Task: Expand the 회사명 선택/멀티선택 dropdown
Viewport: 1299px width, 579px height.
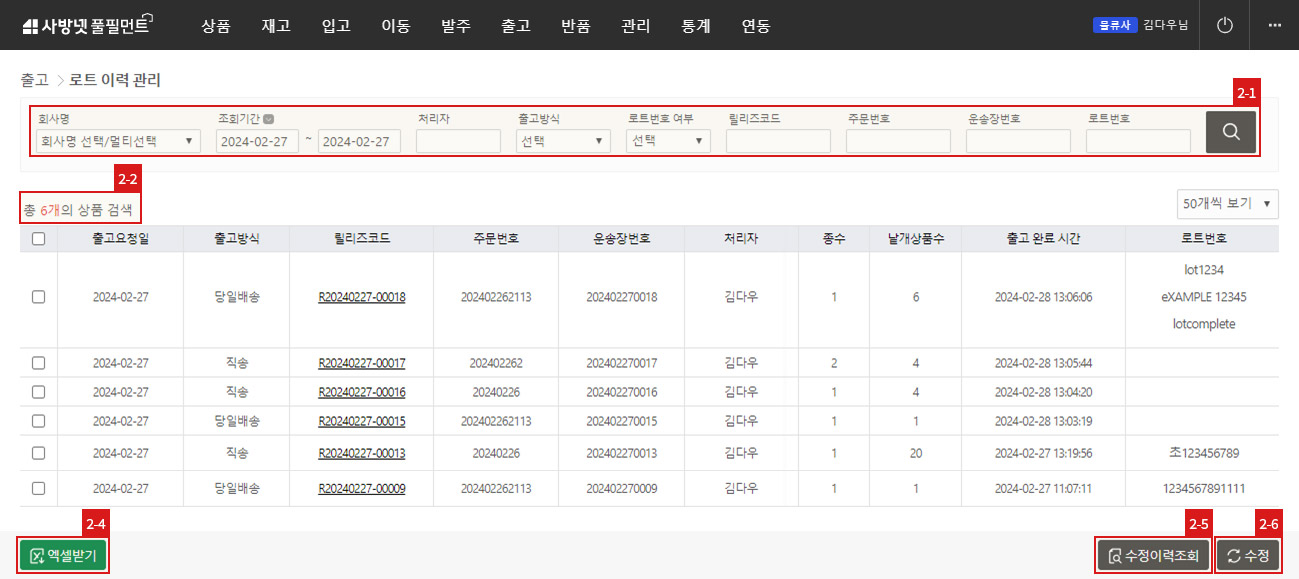Action: (118, 141)
